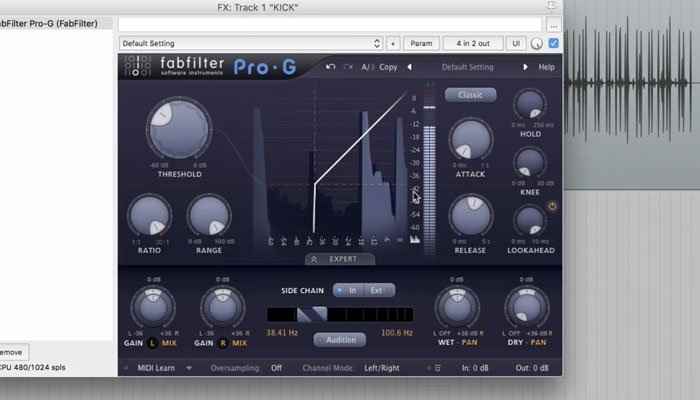
Task: Click the output options icon in bottom bar
Action: pos(437,368)
